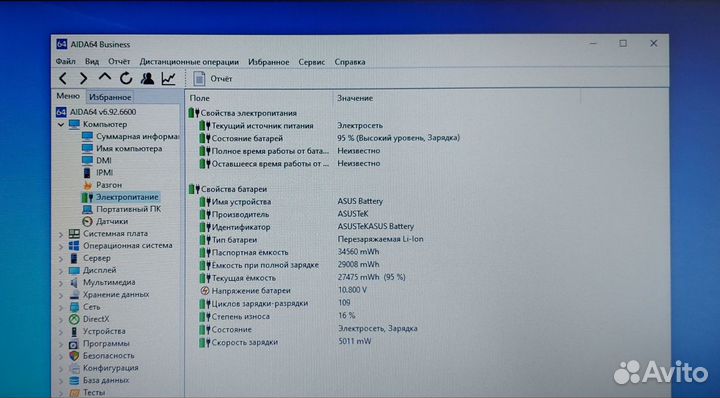Click the Конфигурация tree icon

tap(74, 368)
